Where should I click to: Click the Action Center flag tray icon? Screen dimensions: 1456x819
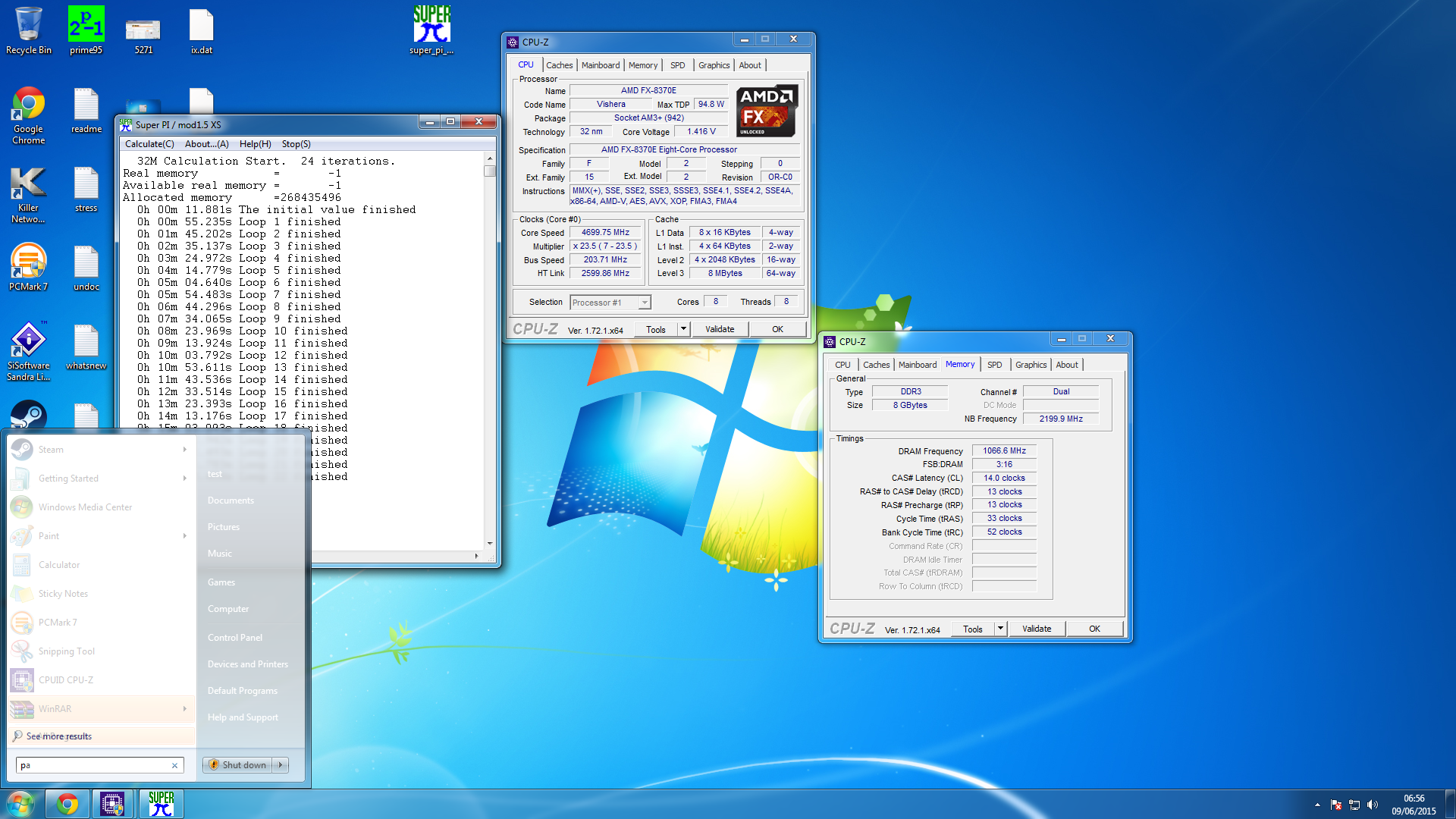pyautogui.click(x=1336, y=805)
